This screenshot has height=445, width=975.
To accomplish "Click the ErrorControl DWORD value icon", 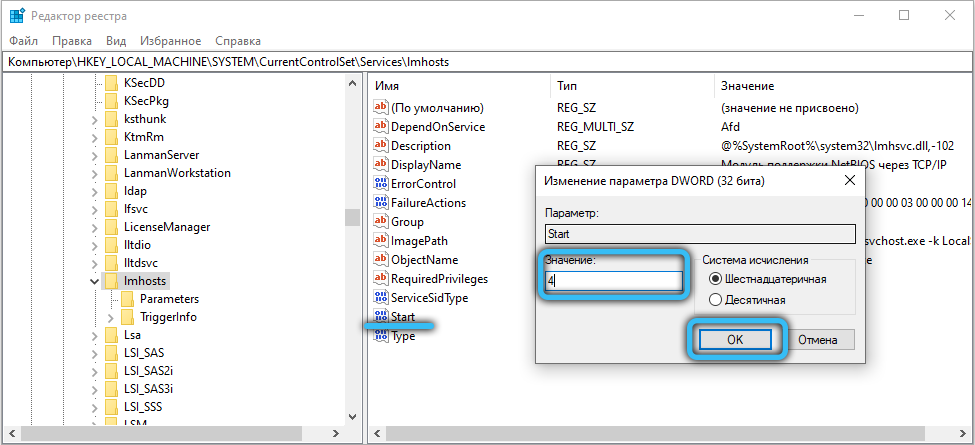I will [x=380, y=184].
